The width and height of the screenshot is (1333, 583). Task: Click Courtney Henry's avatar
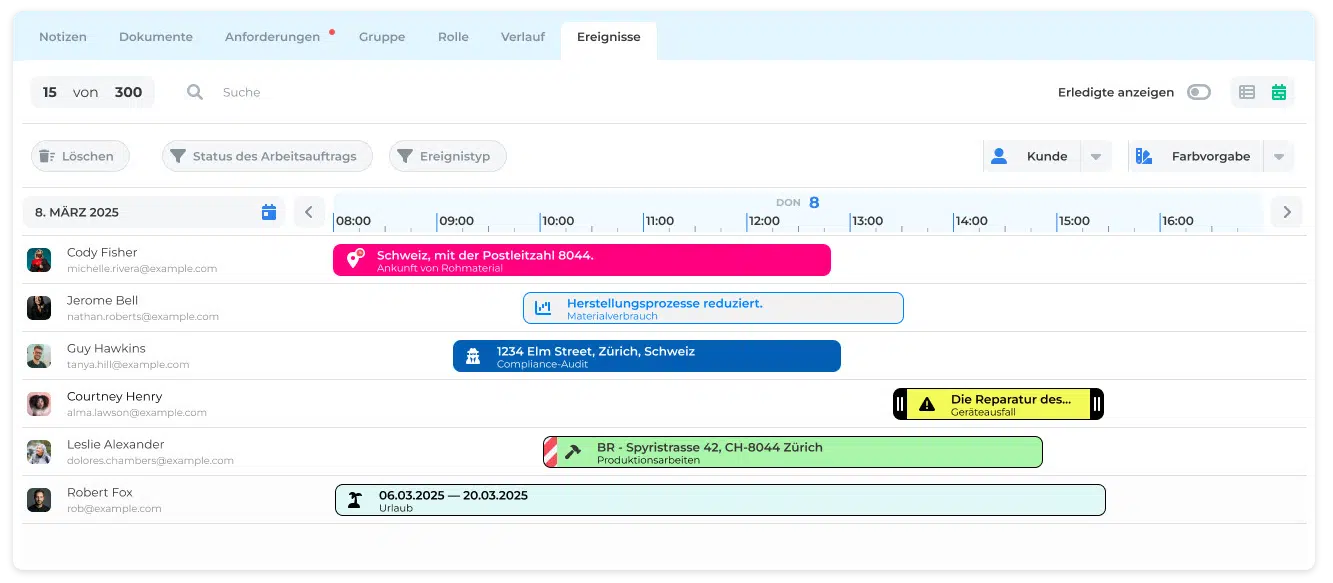click(39, 404)
